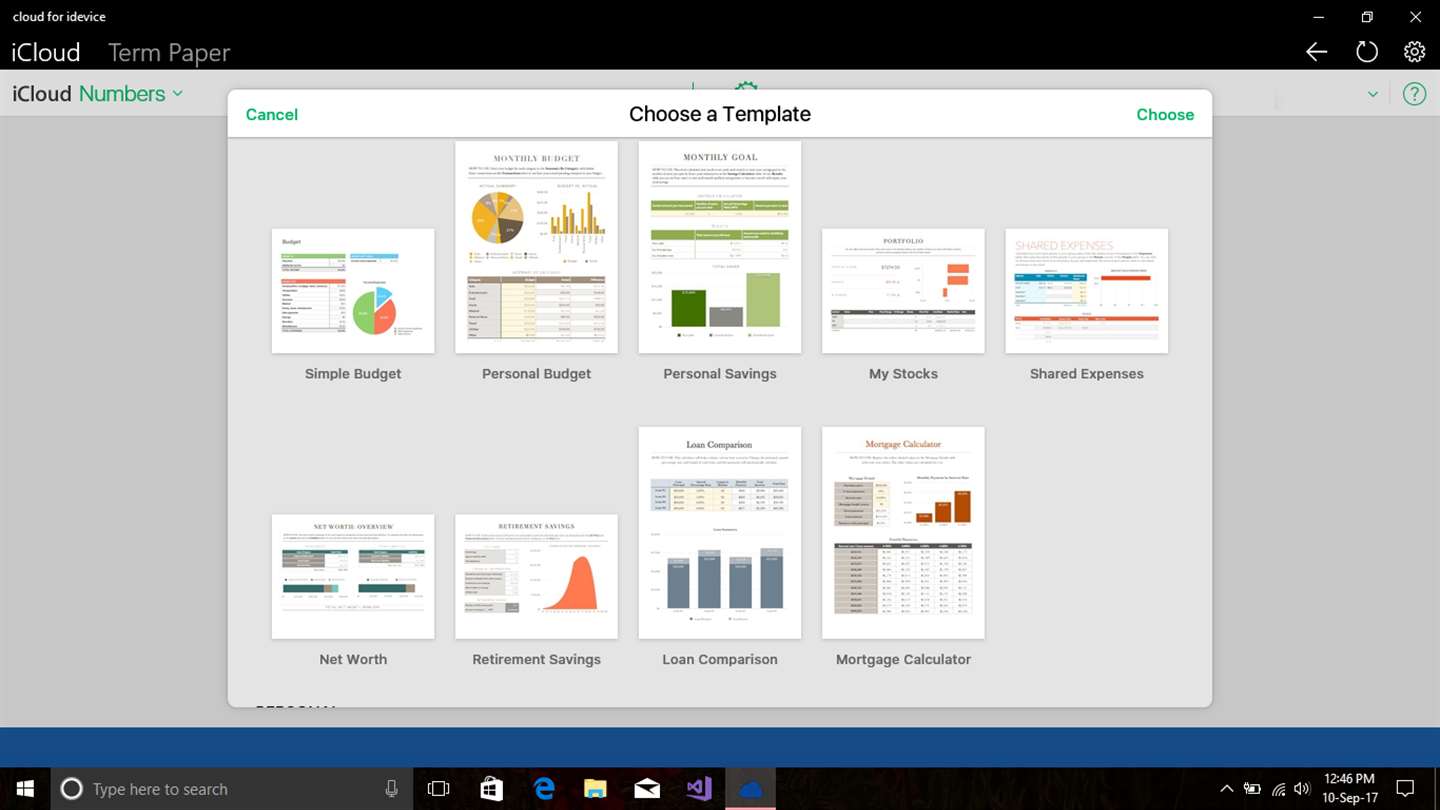The width and height of the screenshot is (1440, 810).
Task: Select the Simple Budget template thumbnail
Action: click(353, 291)
